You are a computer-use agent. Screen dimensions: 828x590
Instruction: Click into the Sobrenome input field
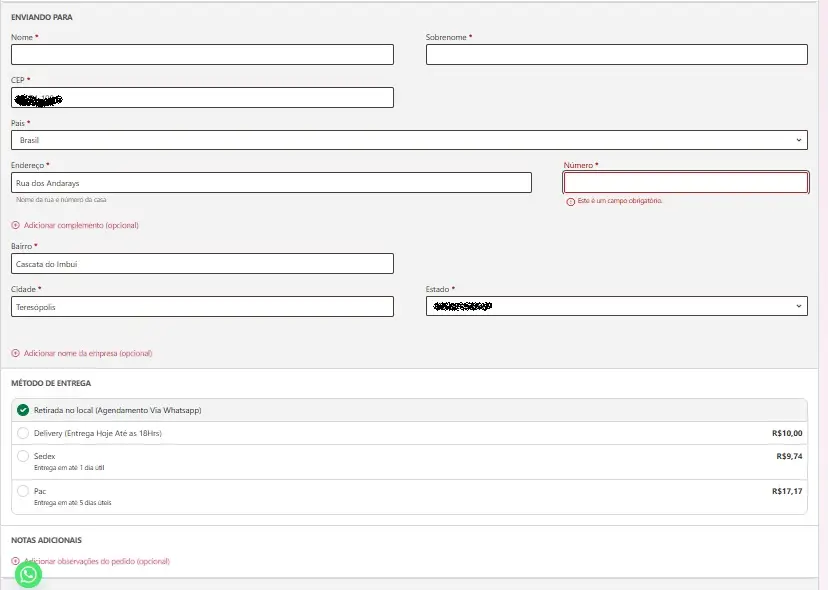(x=616, y=55)
